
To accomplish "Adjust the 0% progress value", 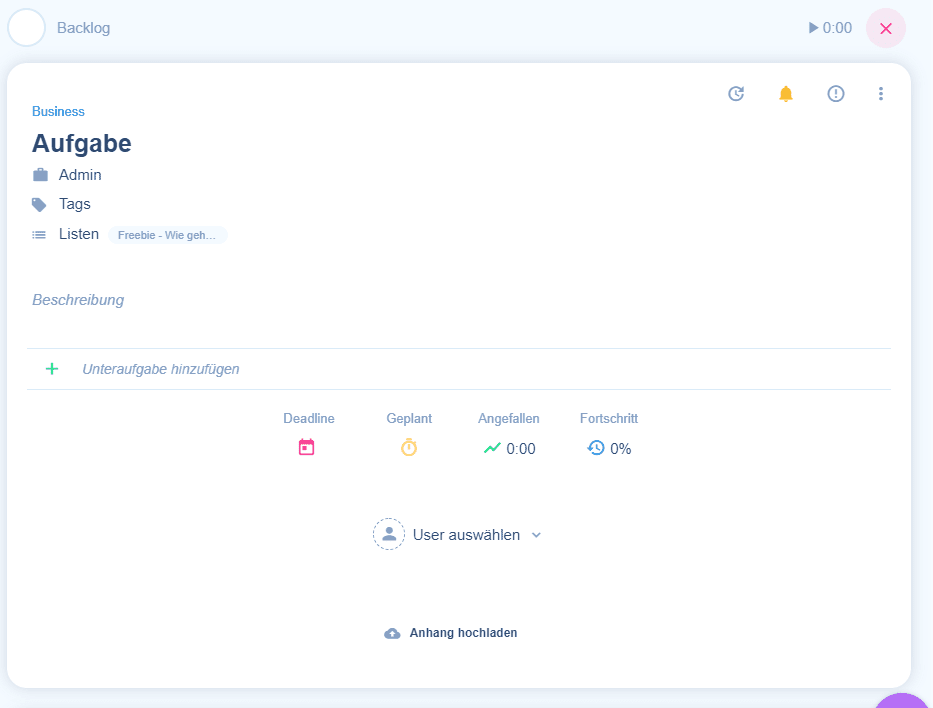I will click(x=621, y=449).
